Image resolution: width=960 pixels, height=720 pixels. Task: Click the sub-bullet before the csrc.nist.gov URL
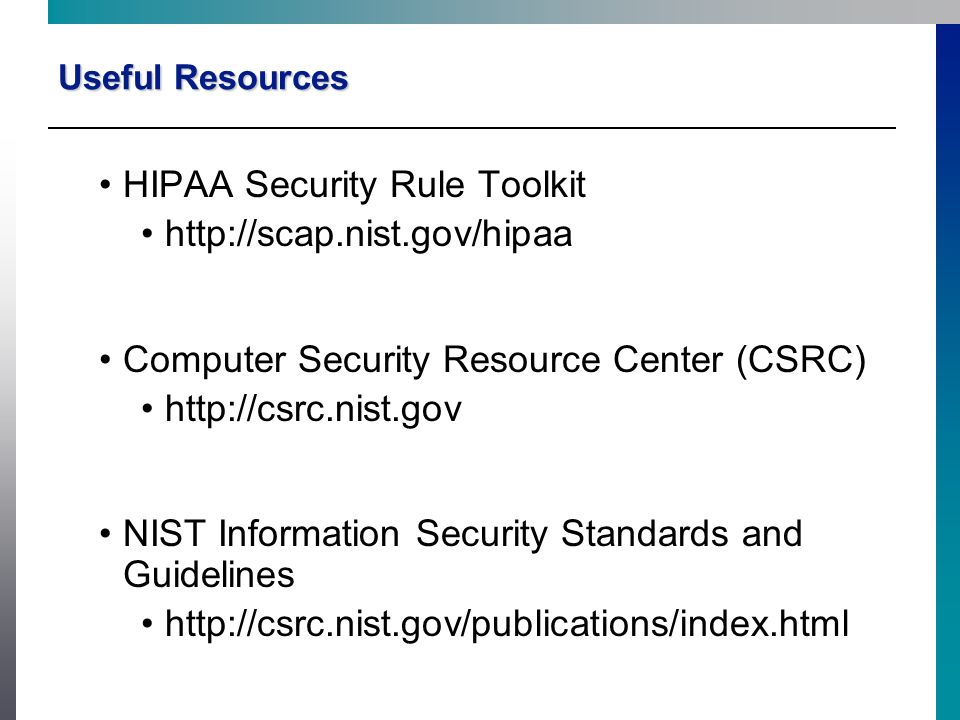147,409
